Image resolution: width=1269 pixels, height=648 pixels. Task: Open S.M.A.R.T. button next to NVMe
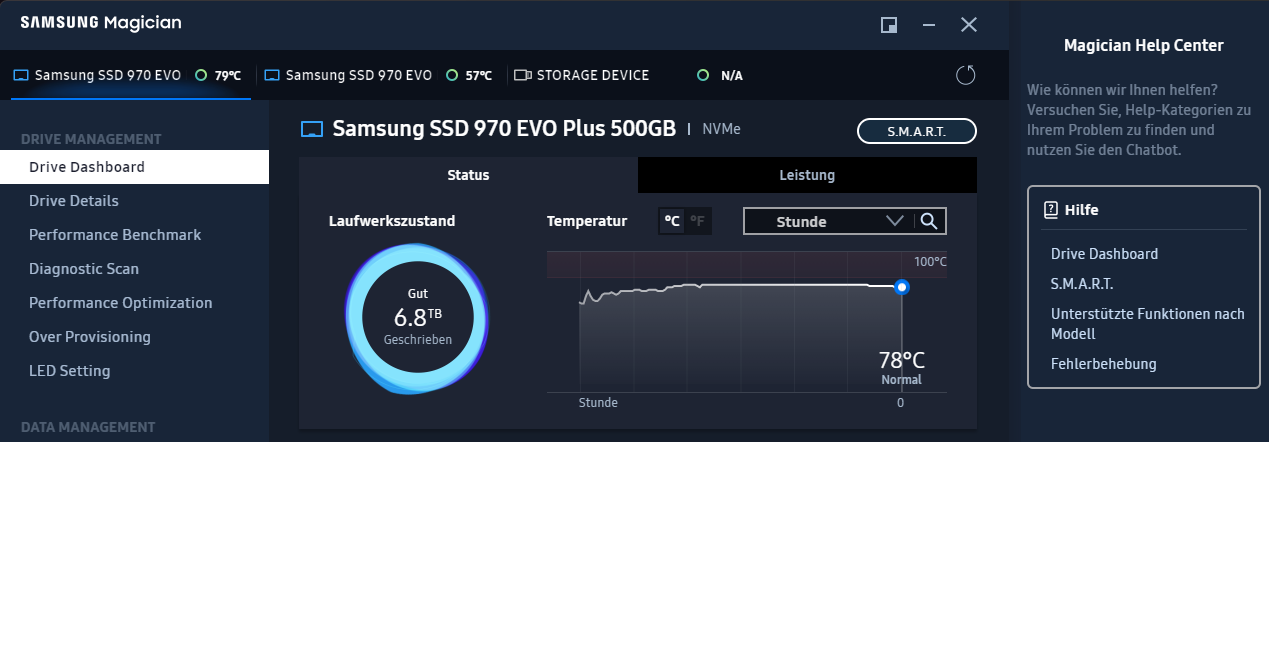pyautogui.click(x=916, y=131)
